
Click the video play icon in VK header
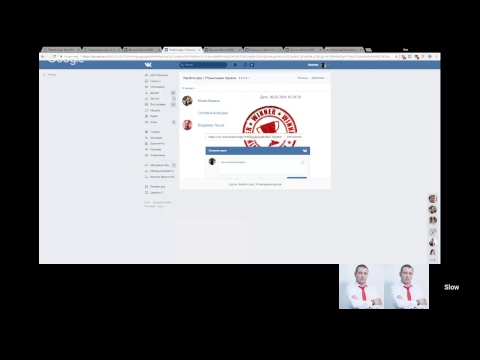pyautogui.click(x=252, y=65)
